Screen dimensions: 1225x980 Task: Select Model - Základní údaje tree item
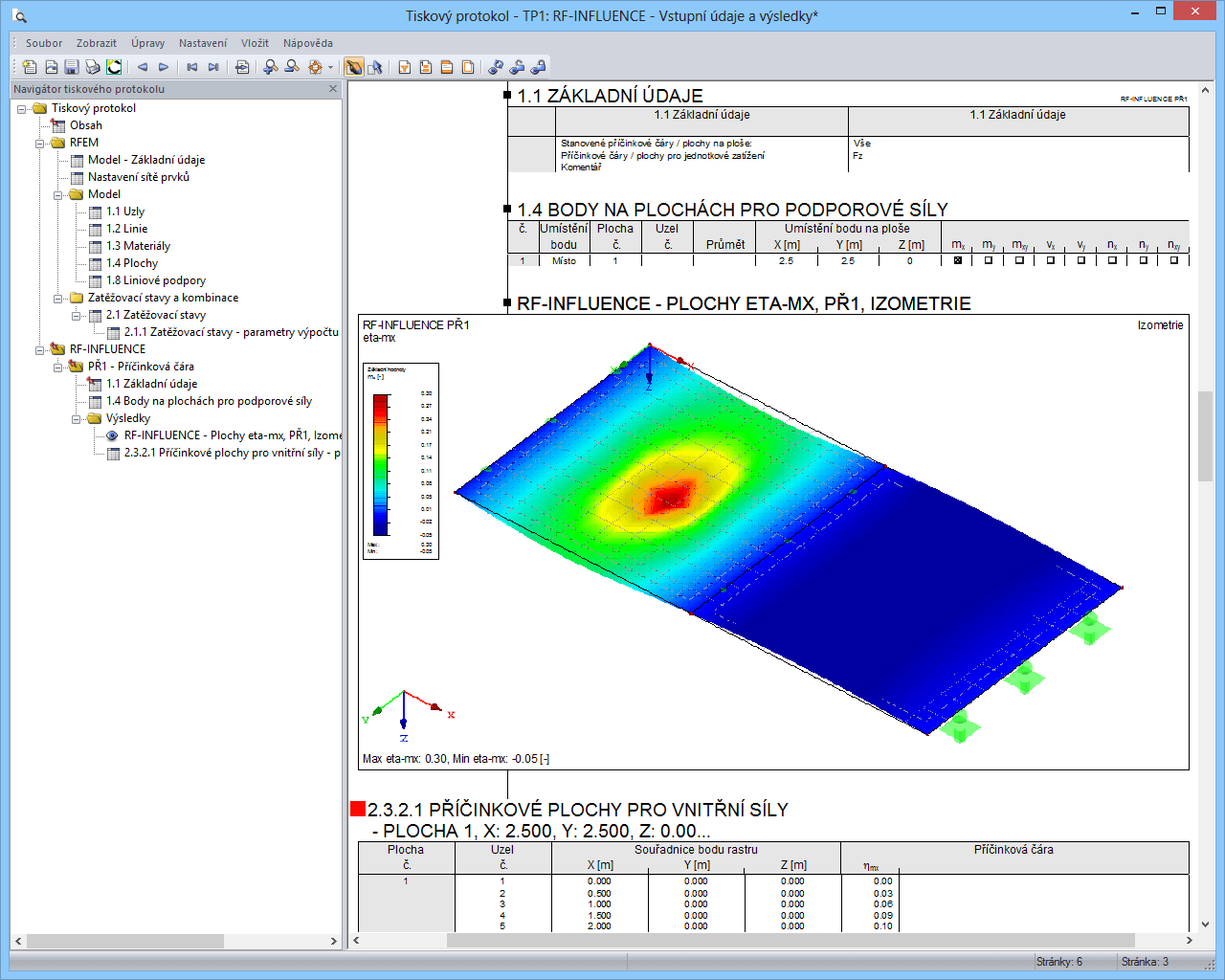point(146,160)
